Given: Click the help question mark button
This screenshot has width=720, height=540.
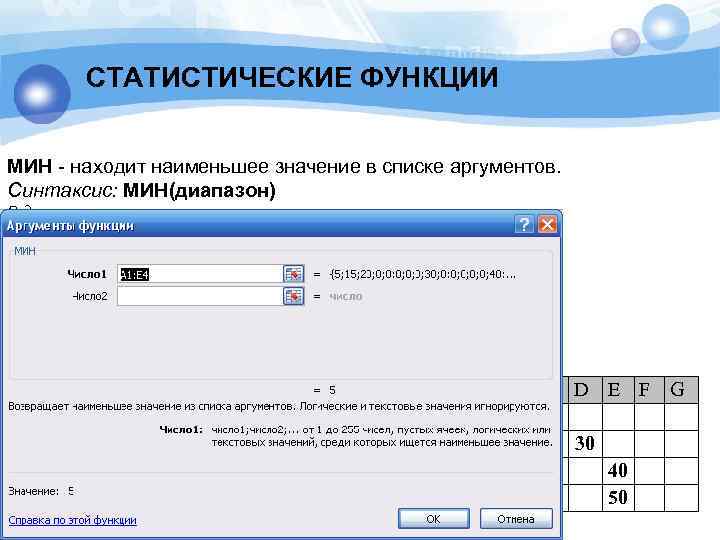Looking at the screenshot, I should tap(524, 225).
